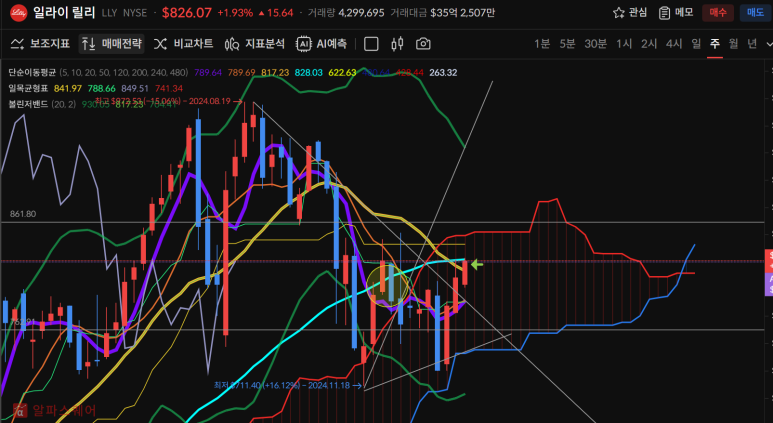Select 1분 timeframe
This screenshot has height=423, width=773.
(x=542, y=44)
